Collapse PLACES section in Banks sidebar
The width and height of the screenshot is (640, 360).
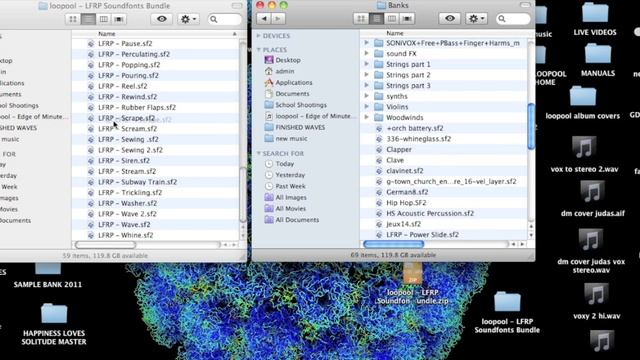[258, 50]
